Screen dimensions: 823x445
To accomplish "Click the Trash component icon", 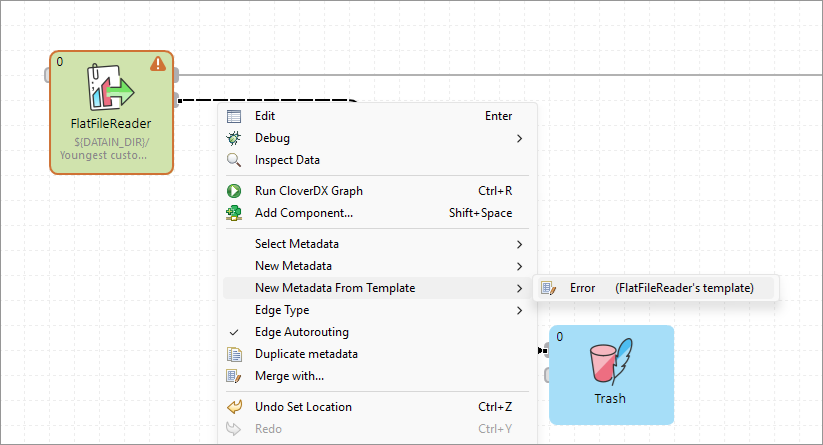I will 609,364.
